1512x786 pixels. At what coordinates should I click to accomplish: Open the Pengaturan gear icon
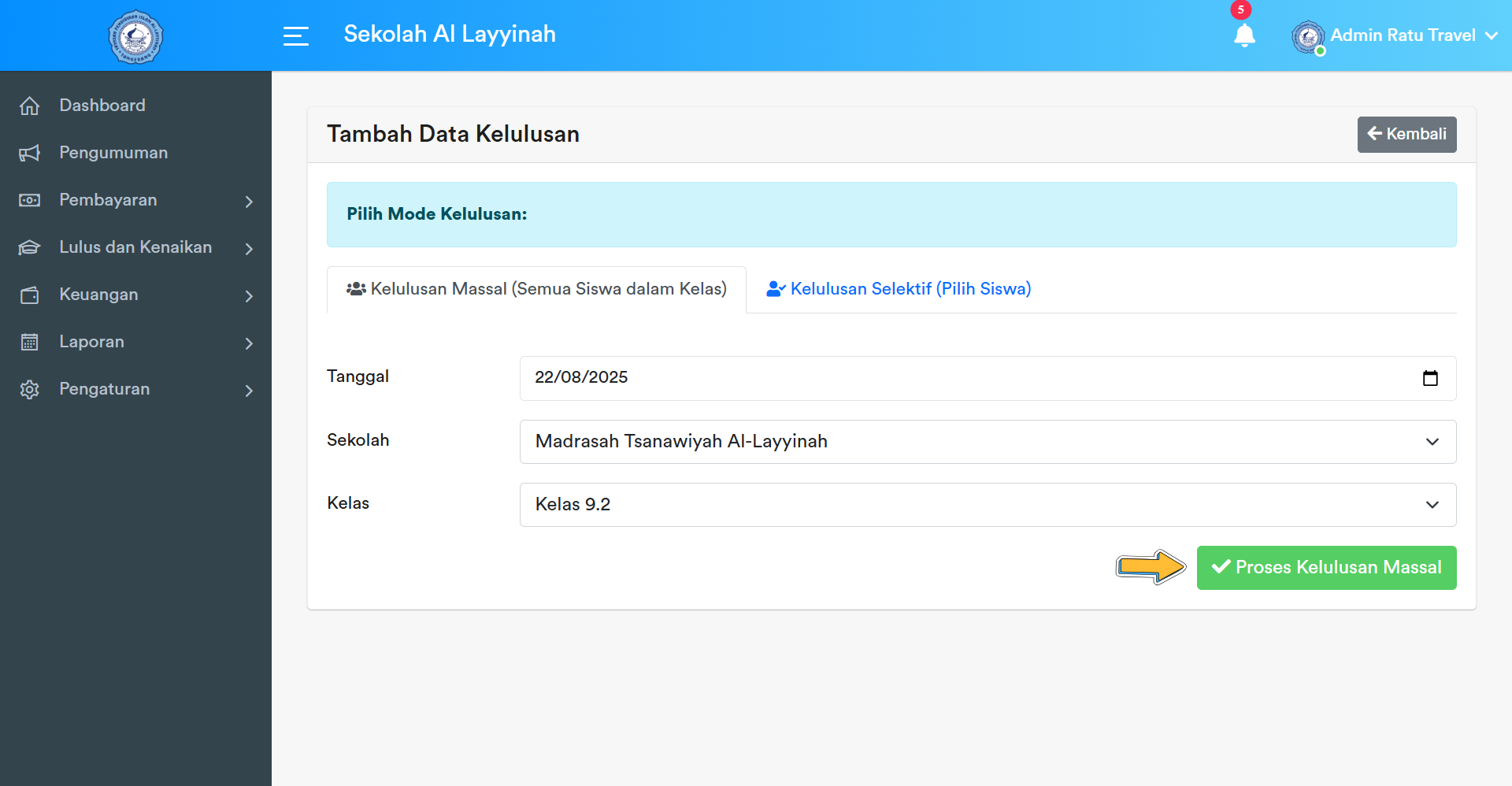tap(30, 389)
